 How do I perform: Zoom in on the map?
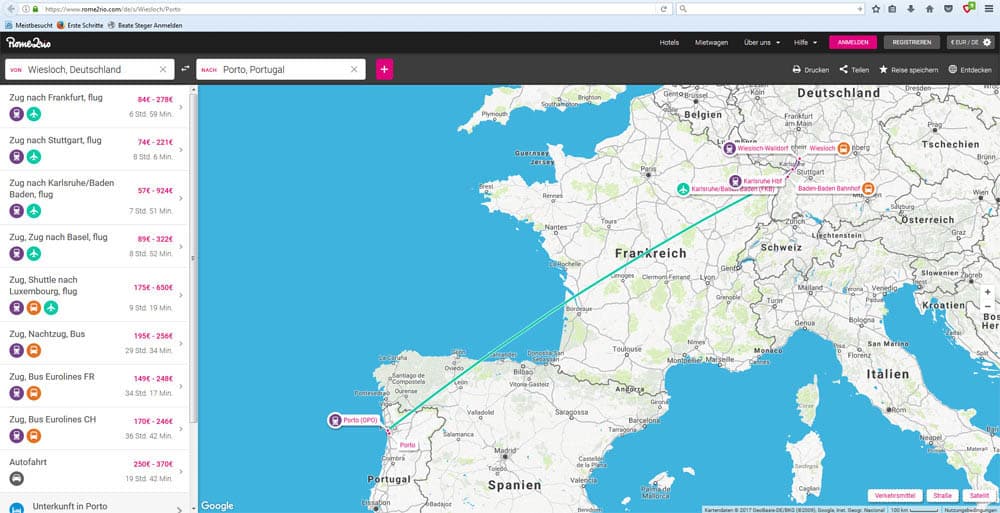[x=988, y=291]
